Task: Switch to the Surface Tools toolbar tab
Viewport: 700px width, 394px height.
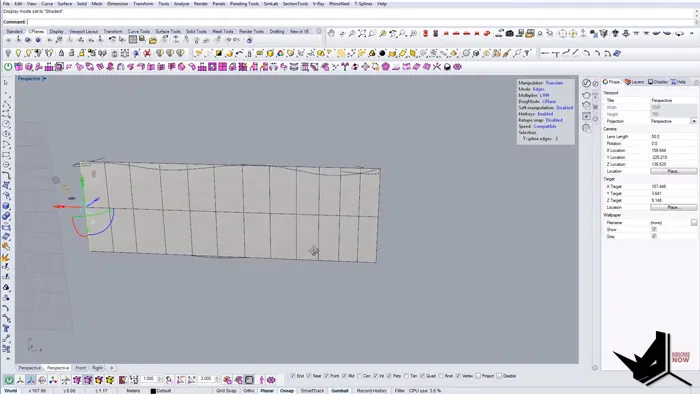Action: point(168,31)
